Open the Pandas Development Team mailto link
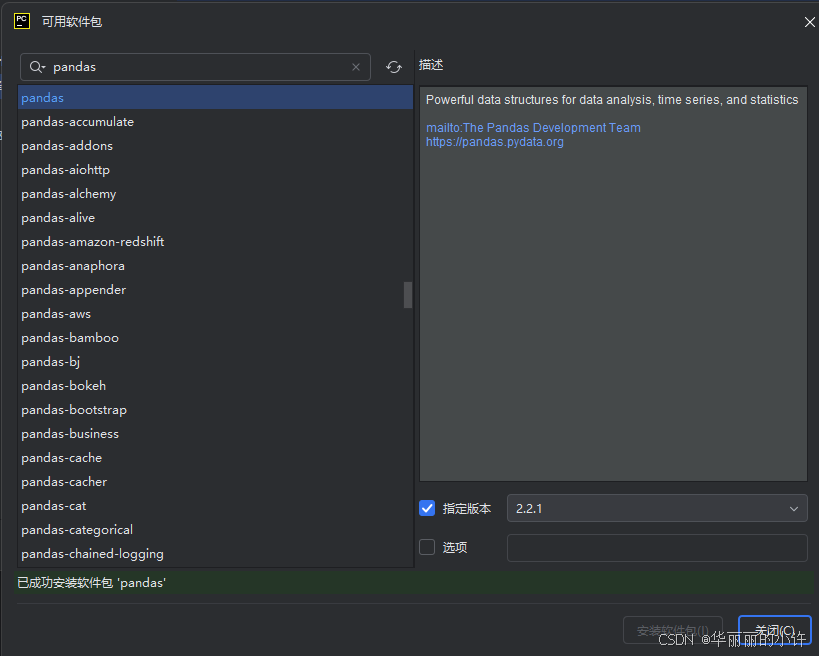This screenshot has width=819, height=656. (533, 128)
